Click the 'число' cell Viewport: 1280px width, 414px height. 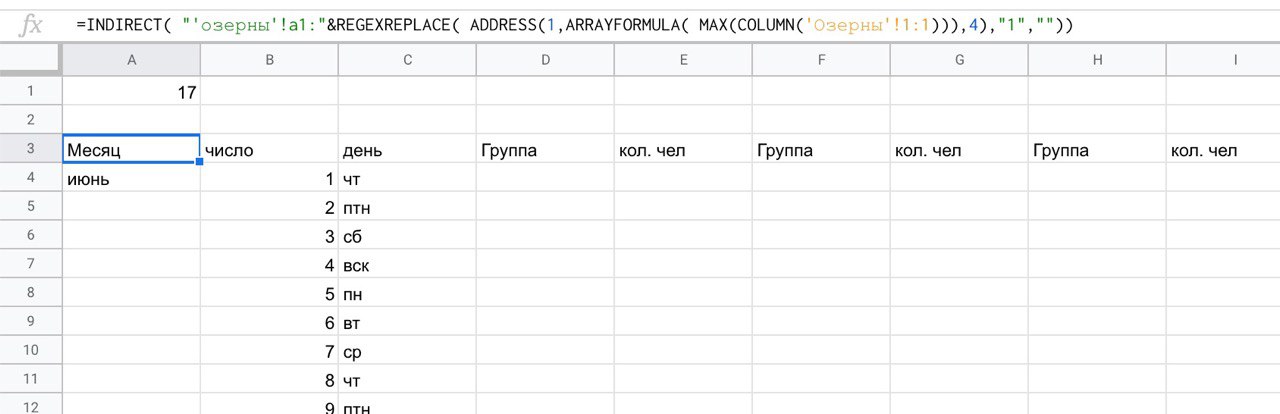pyautogui.click(x=269, y=149)
